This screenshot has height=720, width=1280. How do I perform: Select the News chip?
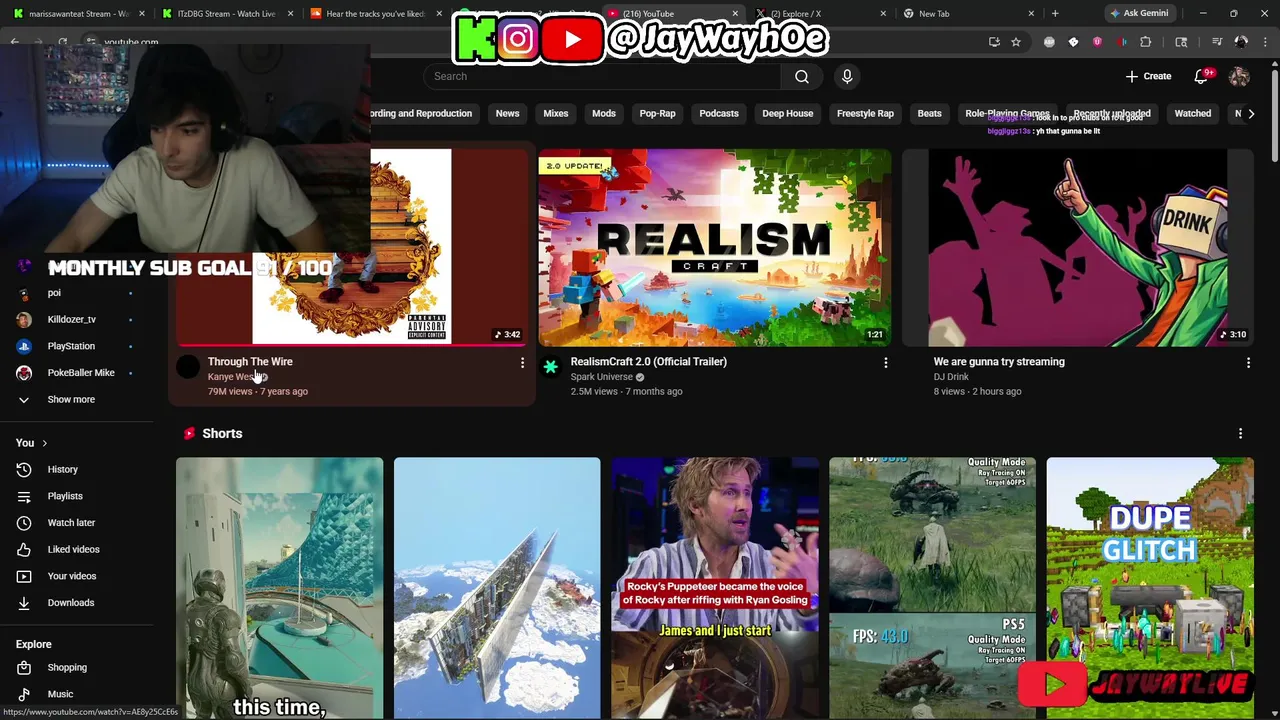507,114
